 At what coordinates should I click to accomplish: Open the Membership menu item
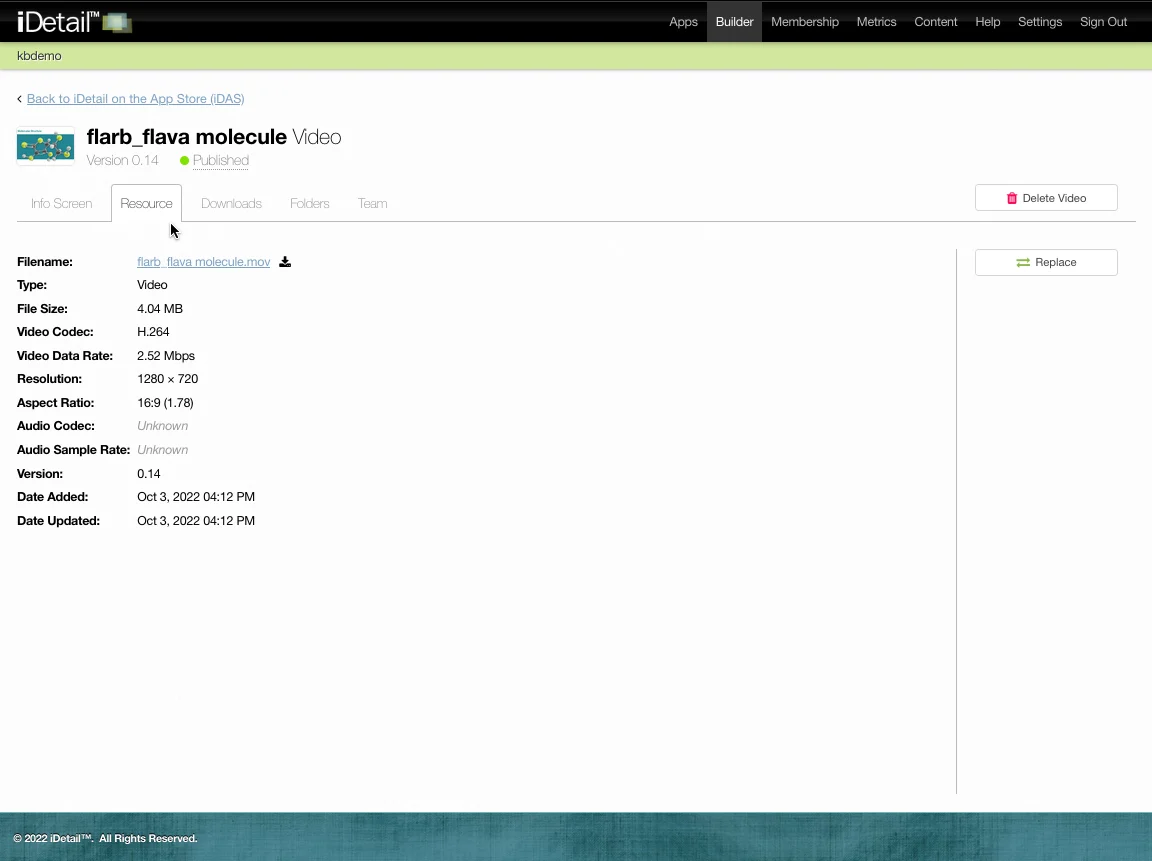click(804, 21)
